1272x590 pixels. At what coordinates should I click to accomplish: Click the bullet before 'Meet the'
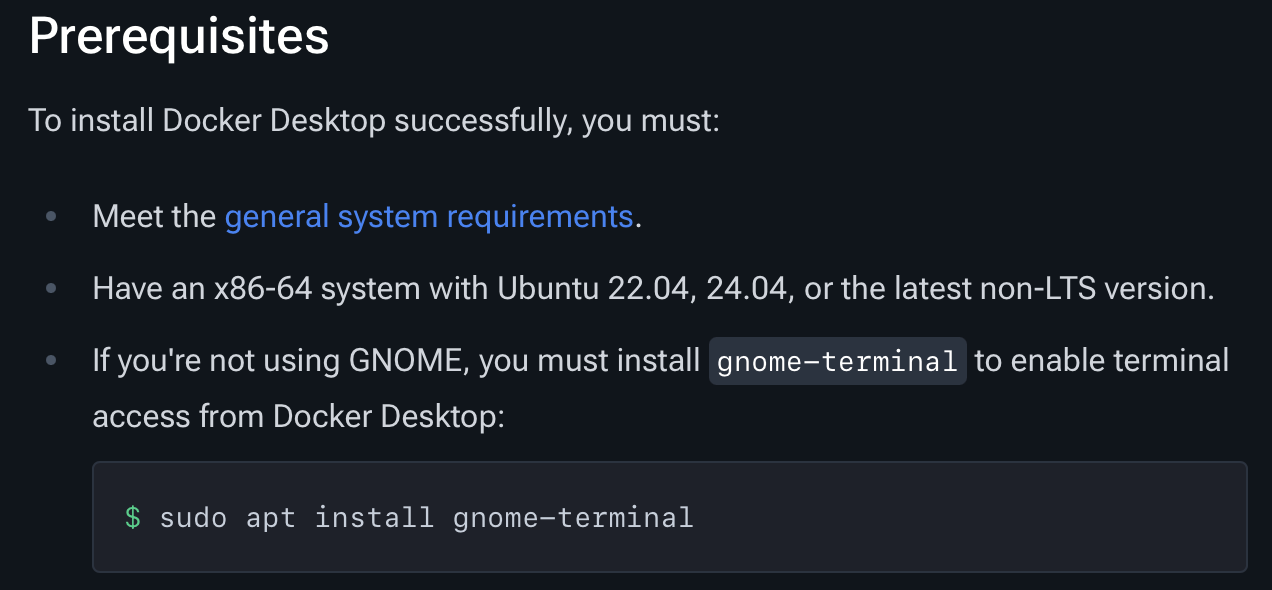pyautogui.click(x=52, y=217)
